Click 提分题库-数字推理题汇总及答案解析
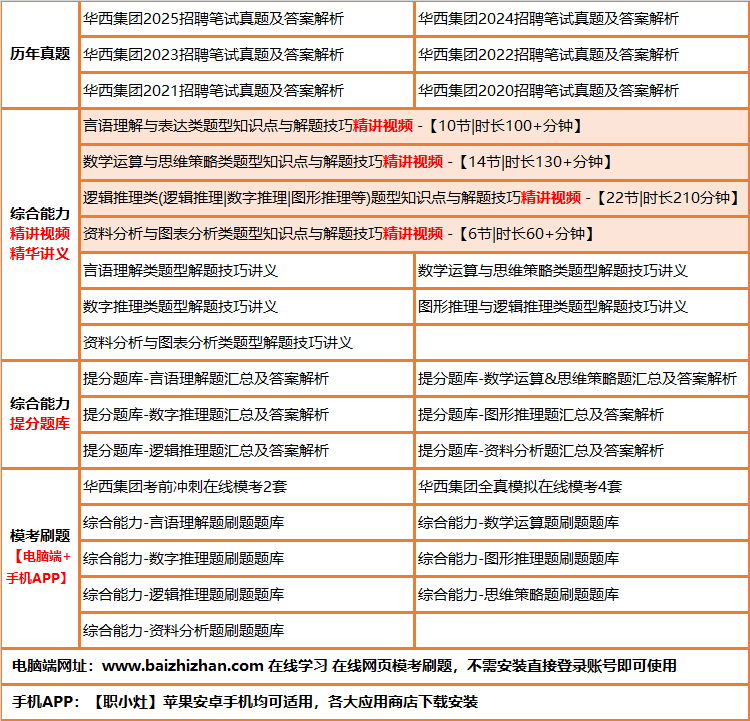 click(x=247, y=415)
